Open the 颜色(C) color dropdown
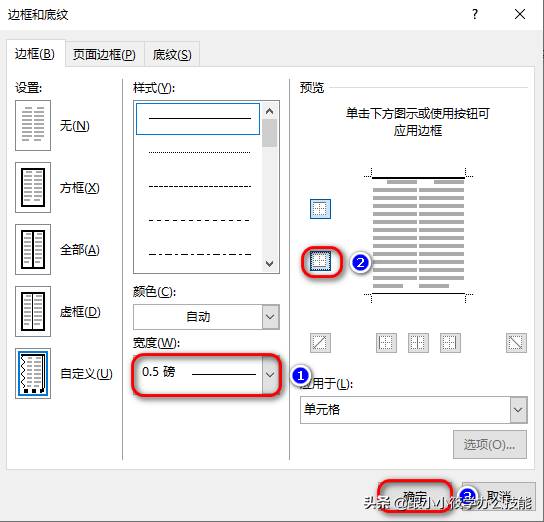Image resolution: width=544 pixels, height=522 pixels. [x=206, y=317]
